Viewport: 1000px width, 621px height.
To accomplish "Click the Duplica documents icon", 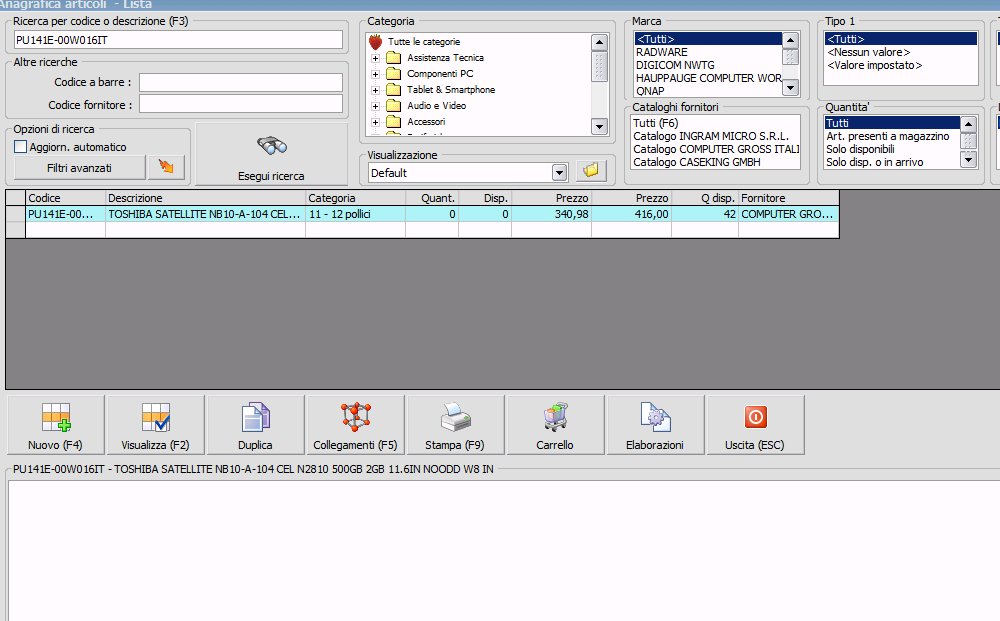I will [x=255, y=417].
